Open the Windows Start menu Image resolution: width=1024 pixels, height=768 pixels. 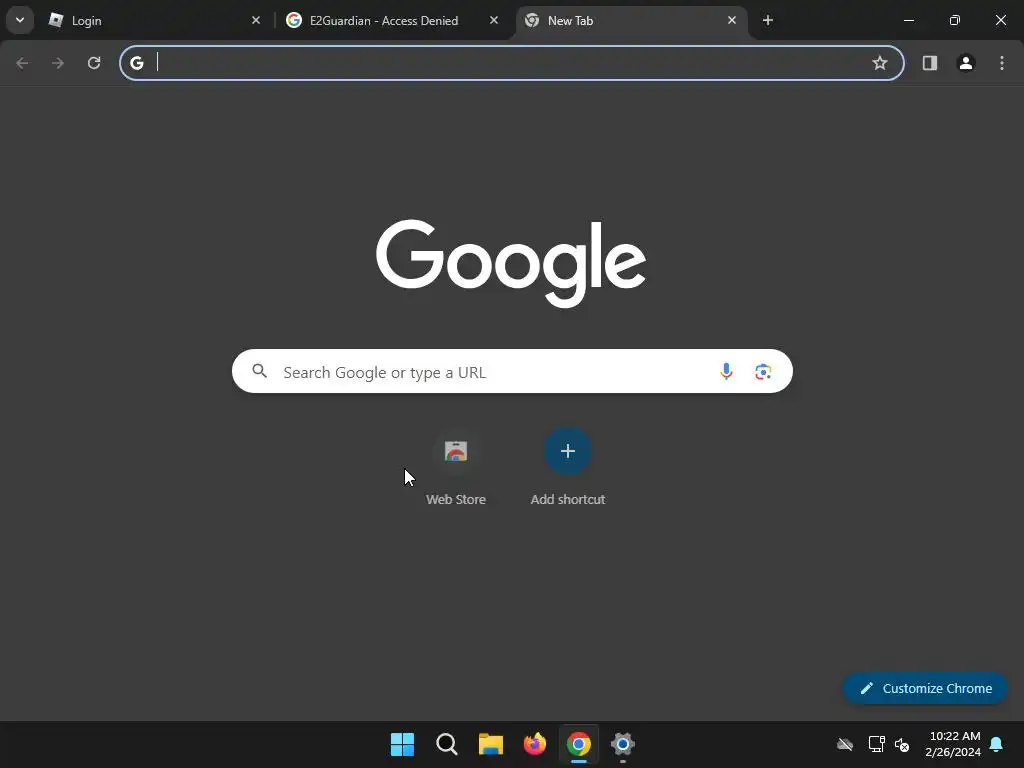click(402, 744)
